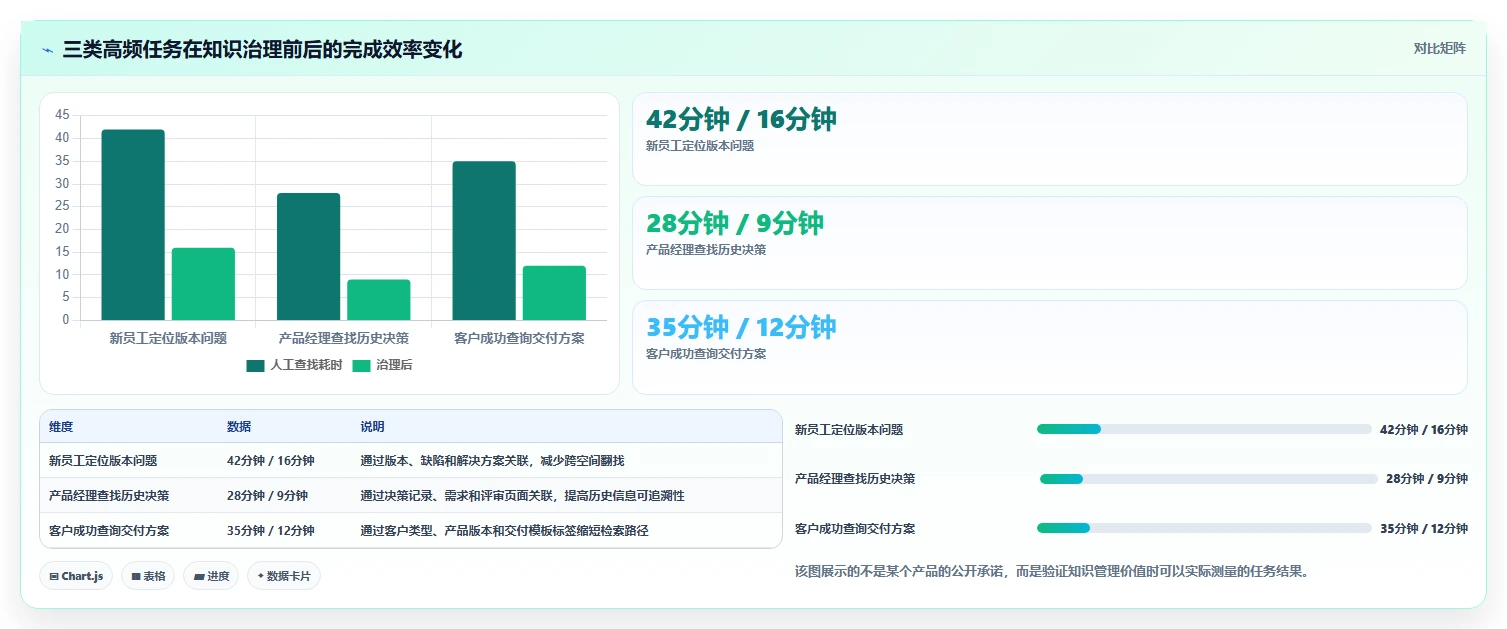Image resolution: width=1507 pixels, height=629 pixels.
Task: Click the 42 dark green bar in chart
Action: [x=133, y=225]
